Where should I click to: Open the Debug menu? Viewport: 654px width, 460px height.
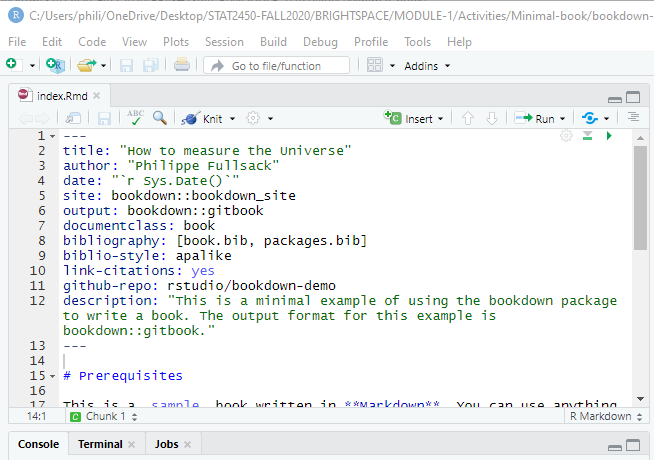[320, 42]
